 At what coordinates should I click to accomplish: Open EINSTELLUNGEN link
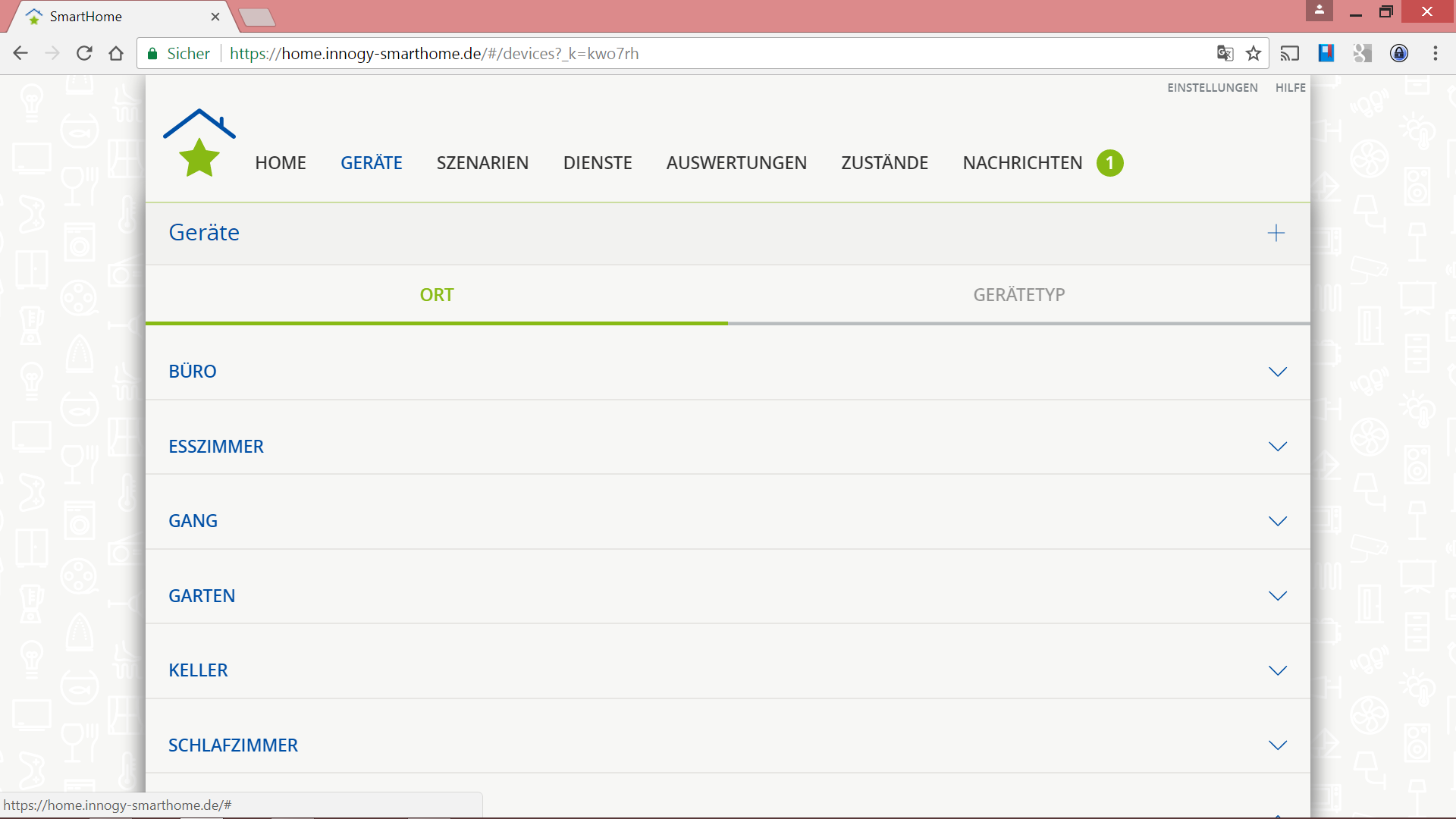[1212, 88]
